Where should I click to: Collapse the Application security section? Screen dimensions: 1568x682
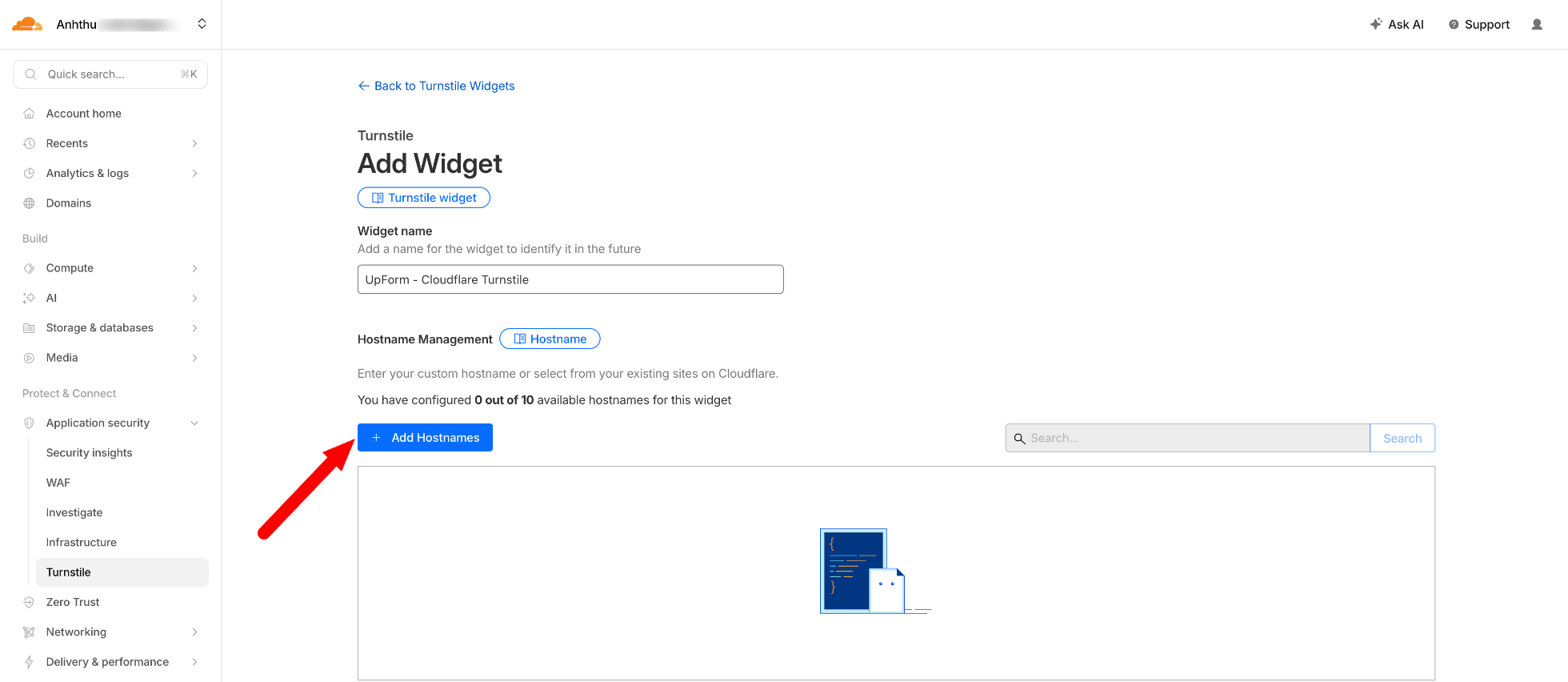(x=194, y=423)
